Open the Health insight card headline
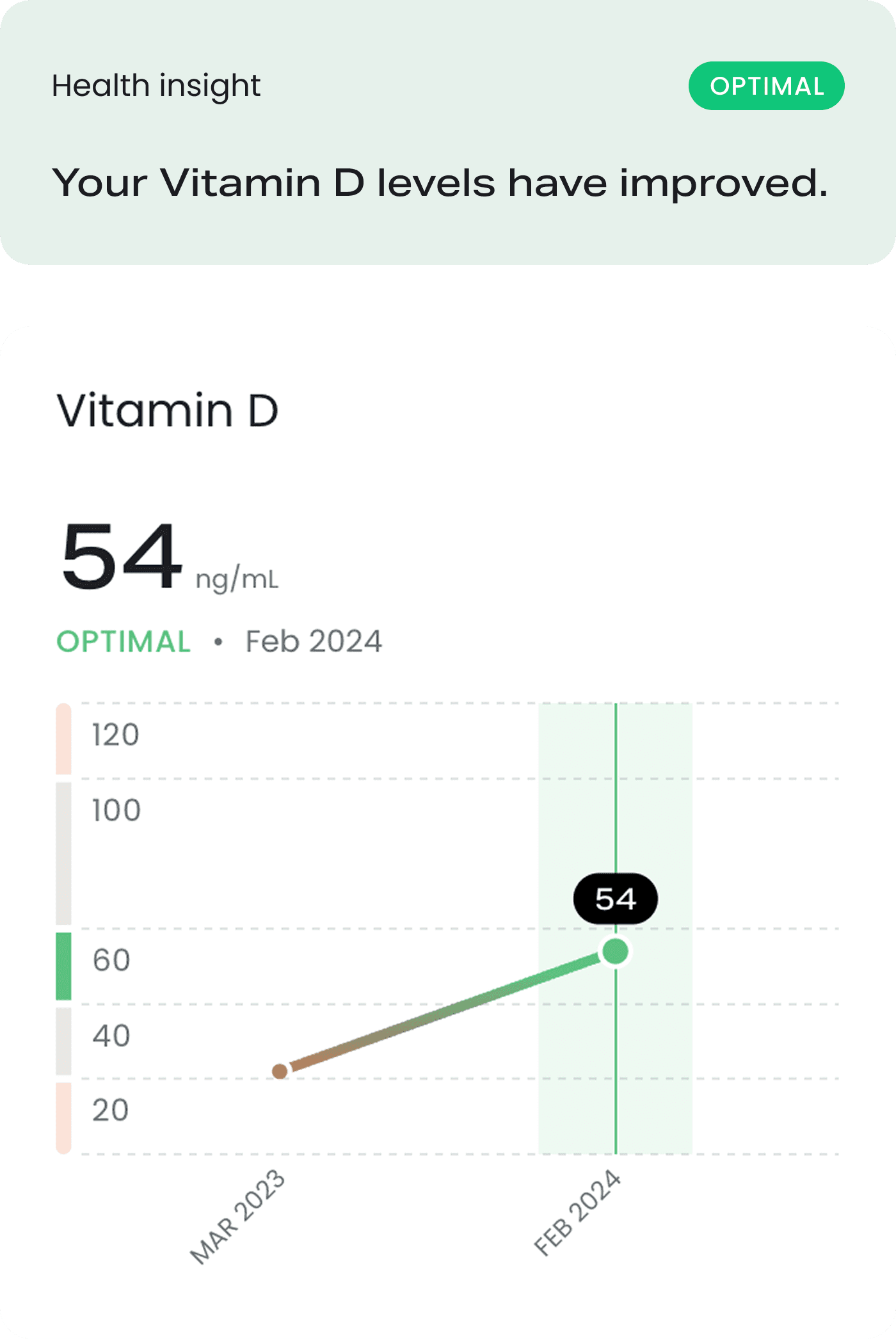The height and width of the screenshot is (1339, 896). pos(440,183)
